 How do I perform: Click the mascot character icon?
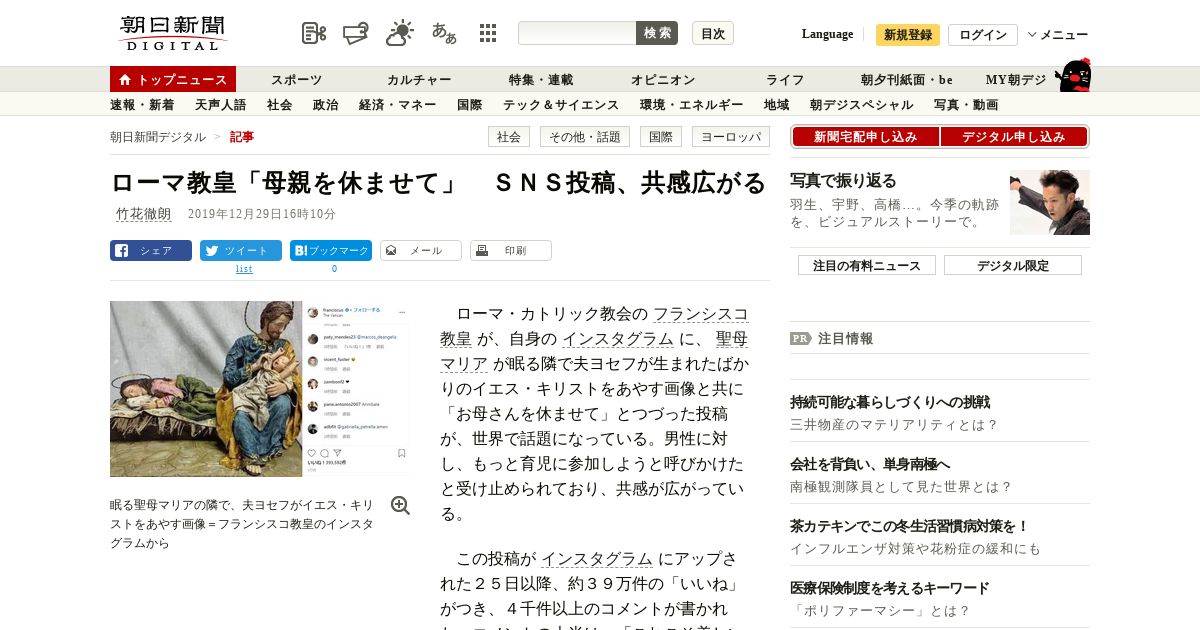point(1073,75)
